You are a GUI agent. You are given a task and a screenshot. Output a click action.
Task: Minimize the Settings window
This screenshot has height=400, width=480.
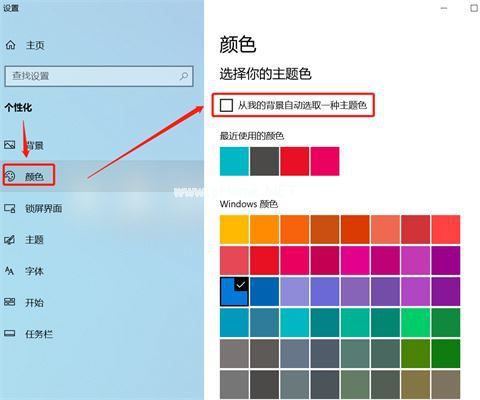click(444, 8)
